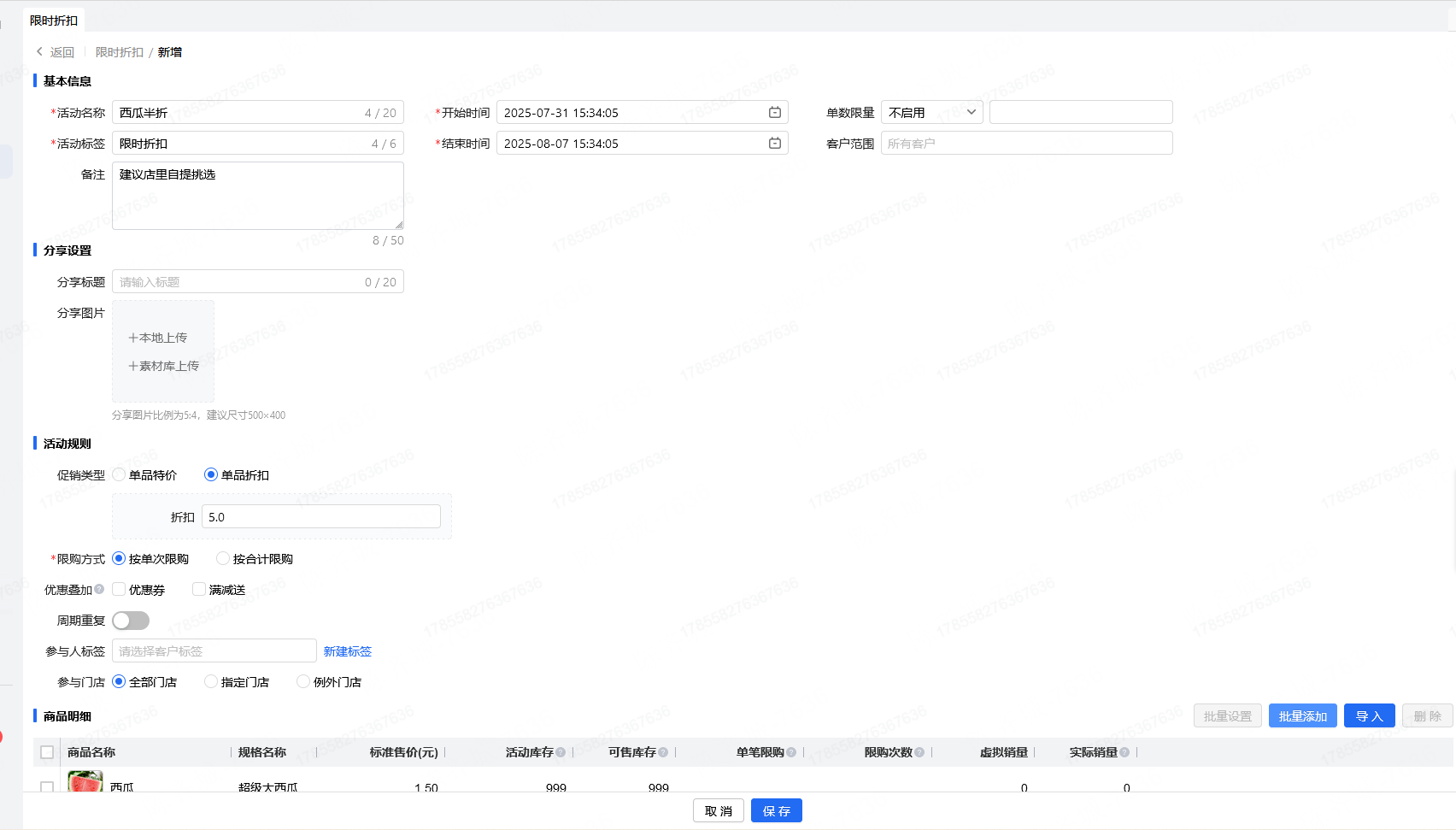Click into the 备注 textarea

tap(258, 196)
